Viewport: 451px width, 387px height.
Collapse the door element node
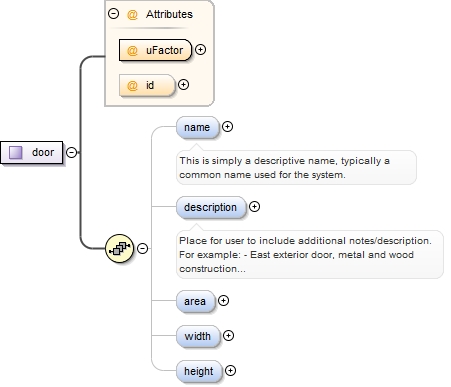click(72, 152)
